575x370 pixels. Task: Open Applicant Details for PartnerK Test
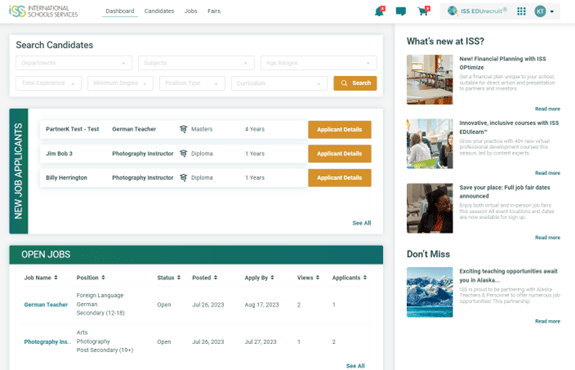(340, 129)
